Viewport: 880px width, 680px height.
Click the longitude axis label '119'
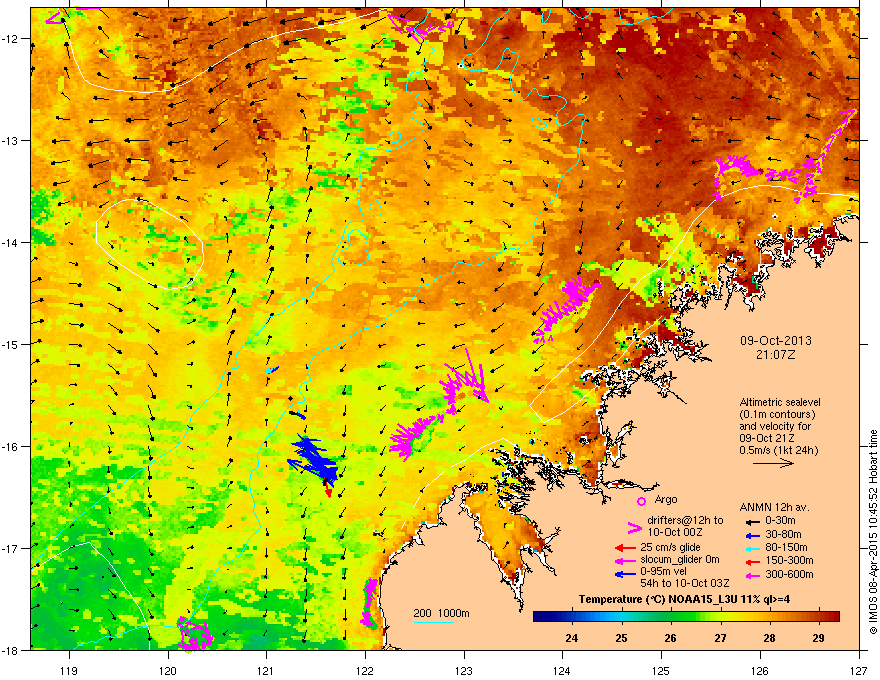point(69,670)
